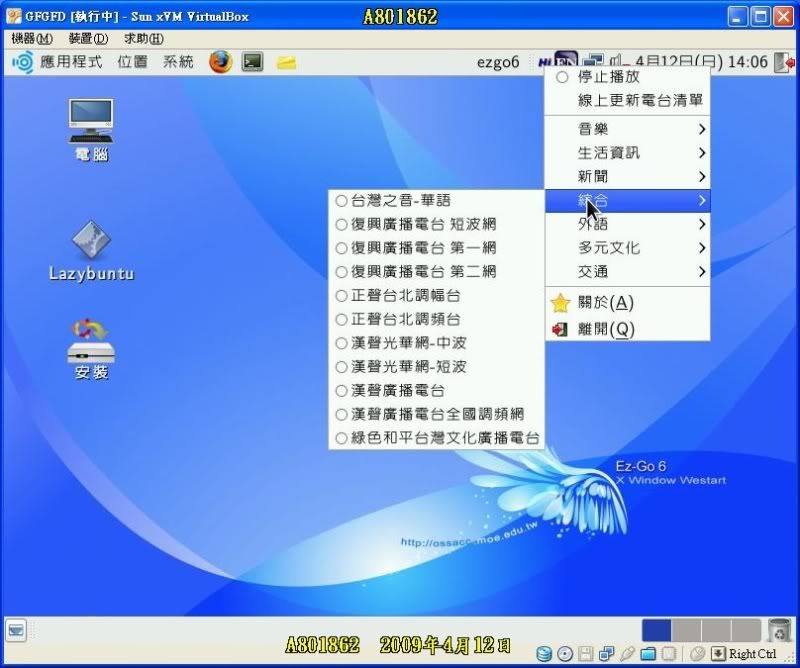Click VirtualBox floppy disk status icon
The width and height of the screenshot is (800, 668).
click(x=585, y=654)
